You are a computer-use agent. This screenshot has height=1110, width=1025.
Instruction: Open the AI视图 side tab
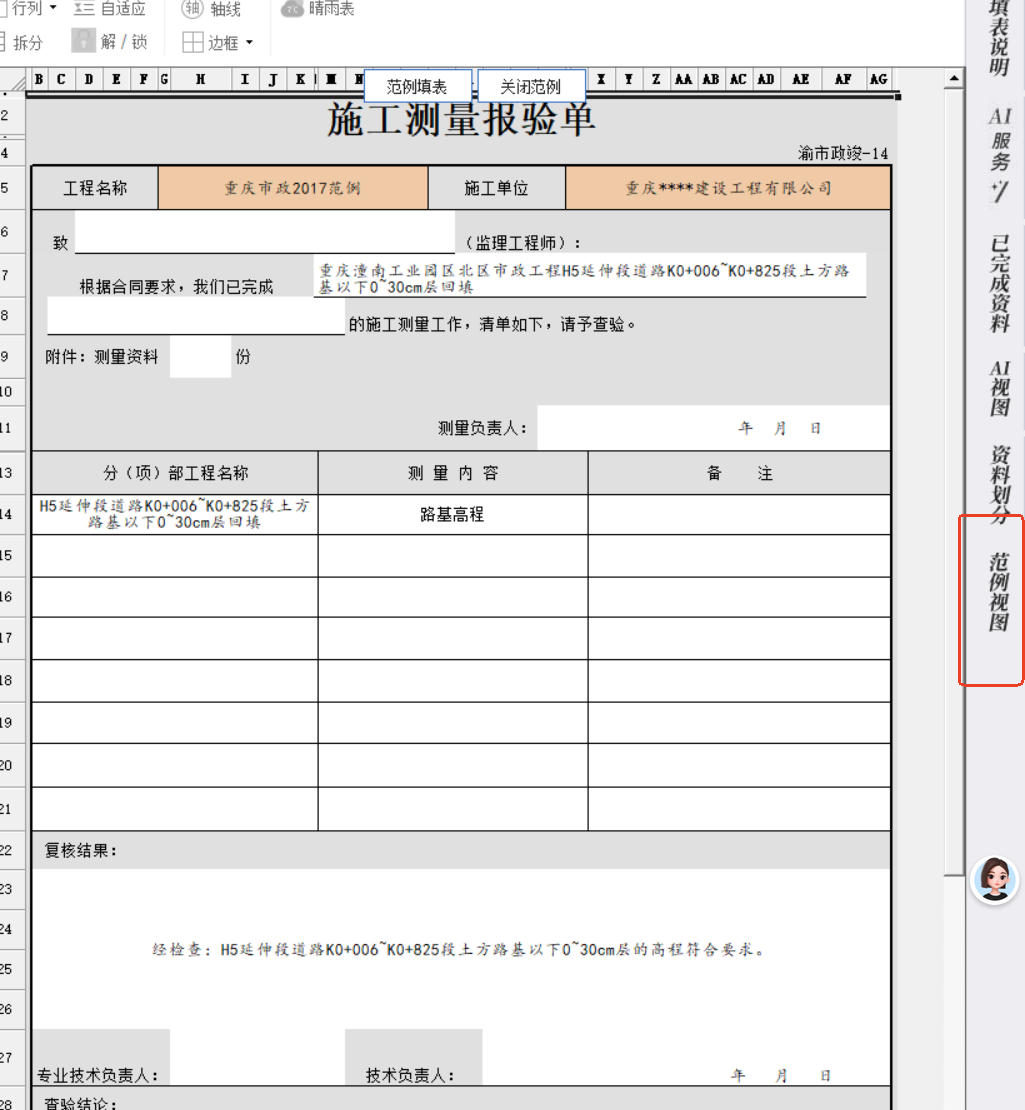[x=999, y=388]
